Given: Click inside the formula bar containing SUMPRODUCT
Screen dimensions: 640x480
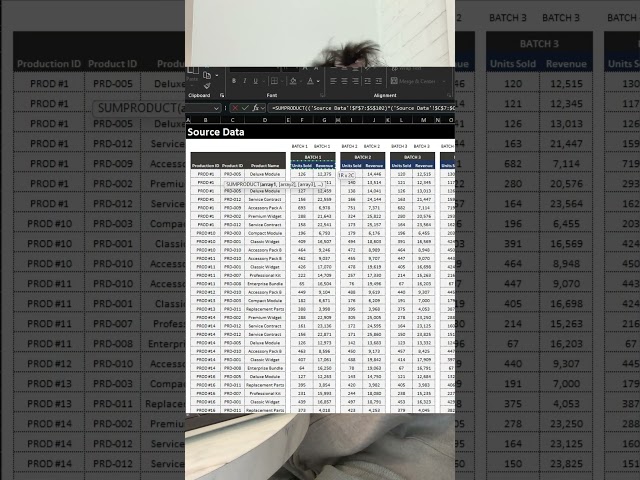Looking at the screenshot, I should 362,108.
